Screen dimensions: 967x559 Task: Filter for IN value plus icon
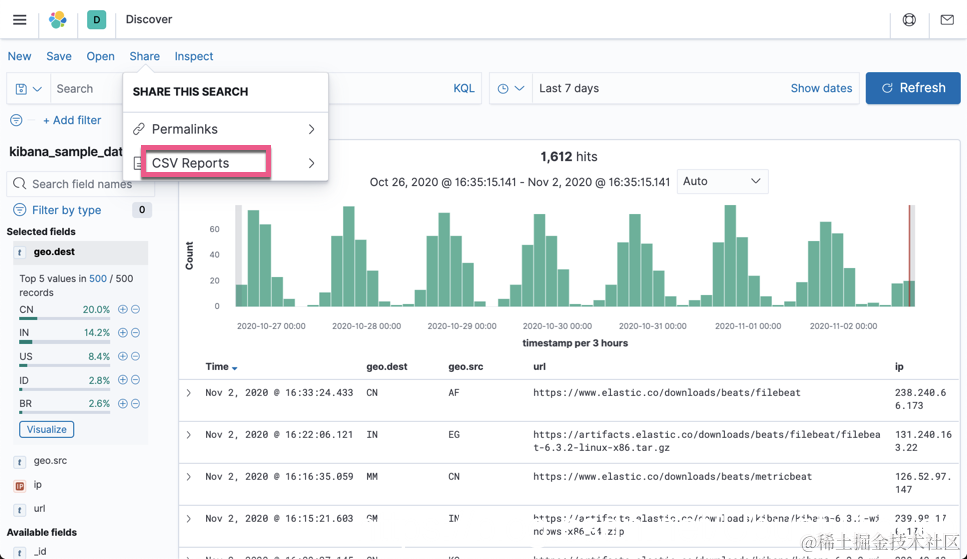pos(123,333)
